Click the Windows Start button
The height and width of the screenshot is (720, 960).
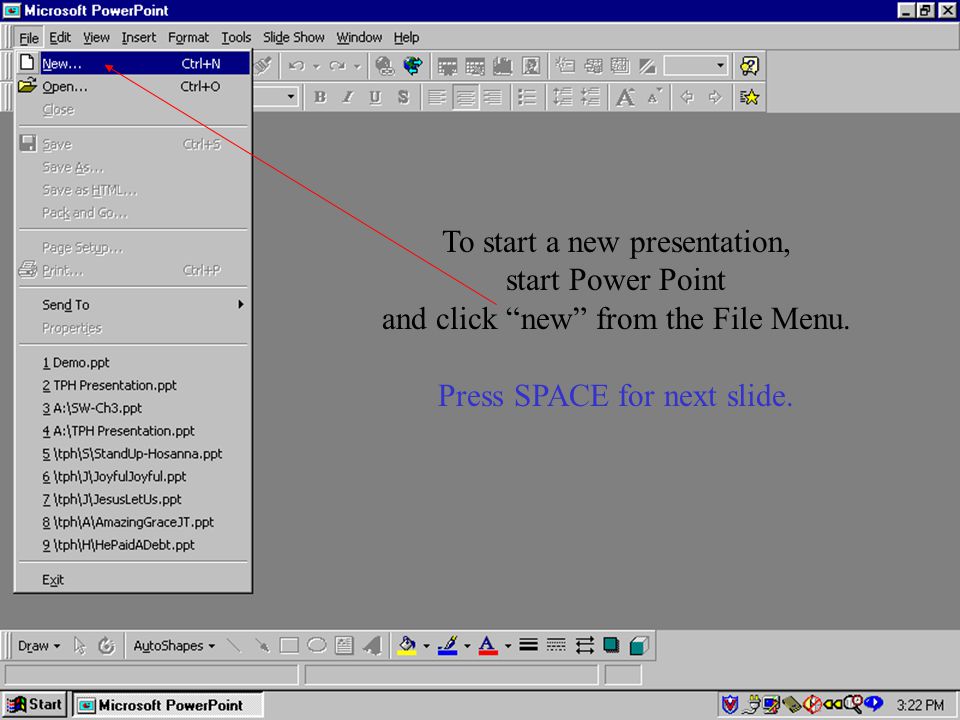click(34, 705)
